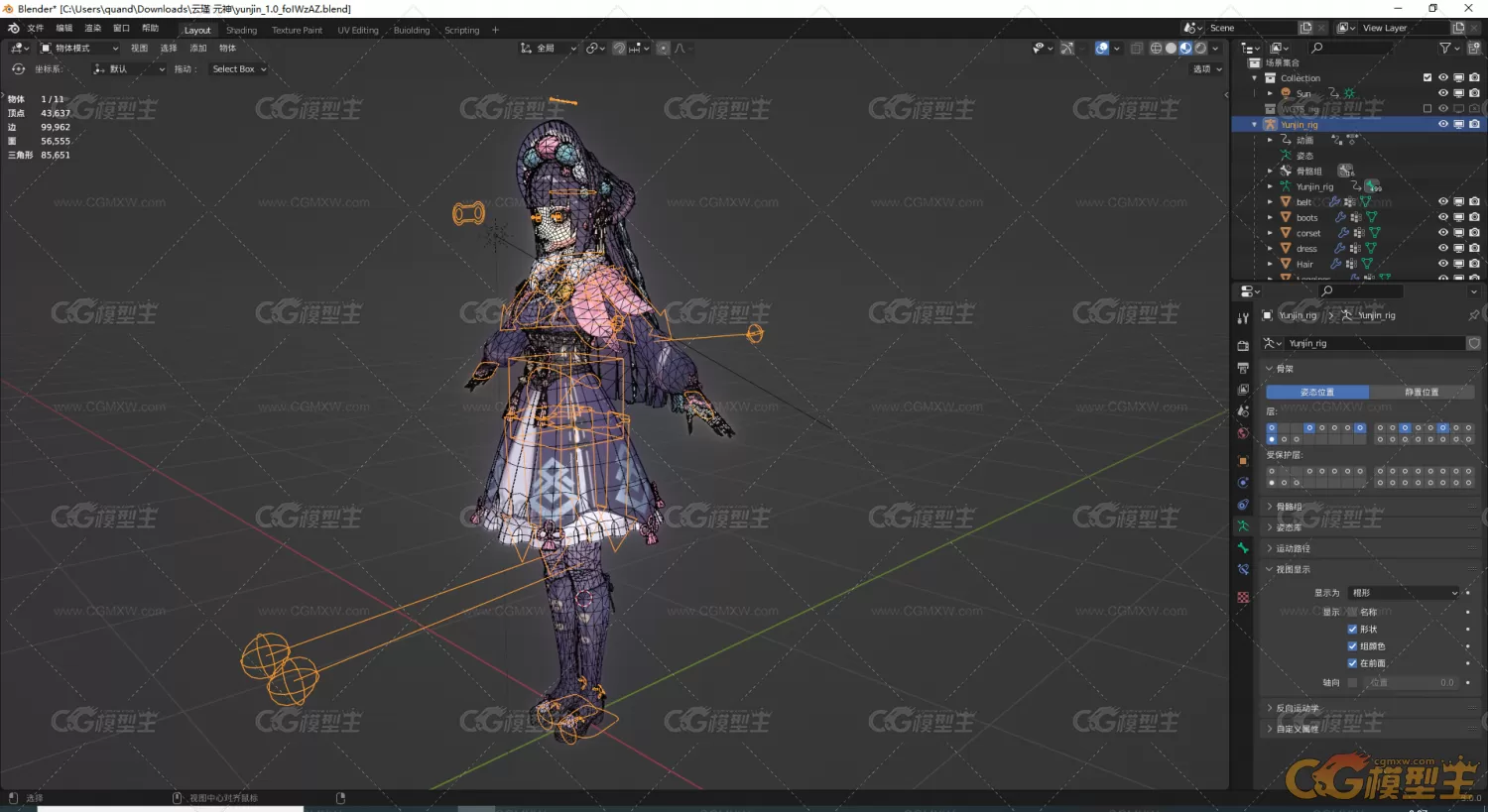
Task: Switch to the Texture Paint workspace tab
Action: 297,30
